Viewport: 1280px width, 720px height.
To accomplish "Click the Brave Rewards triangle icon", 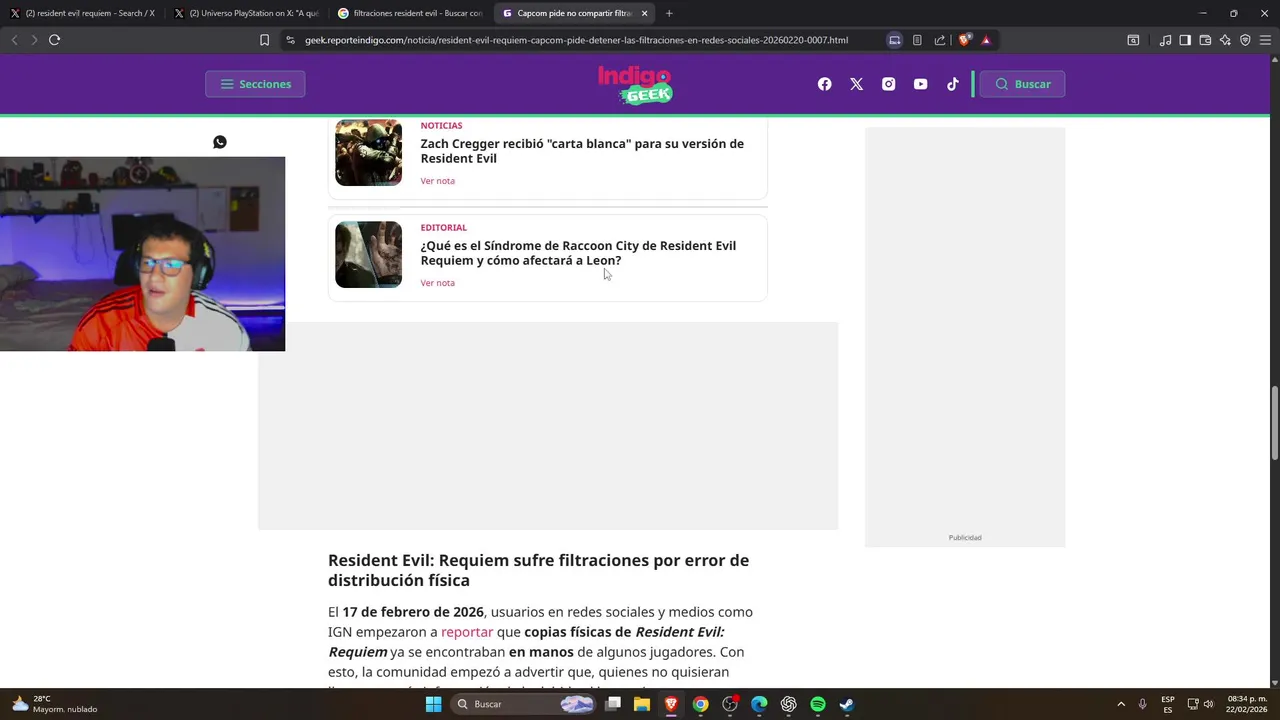I will tap(986, 40).
